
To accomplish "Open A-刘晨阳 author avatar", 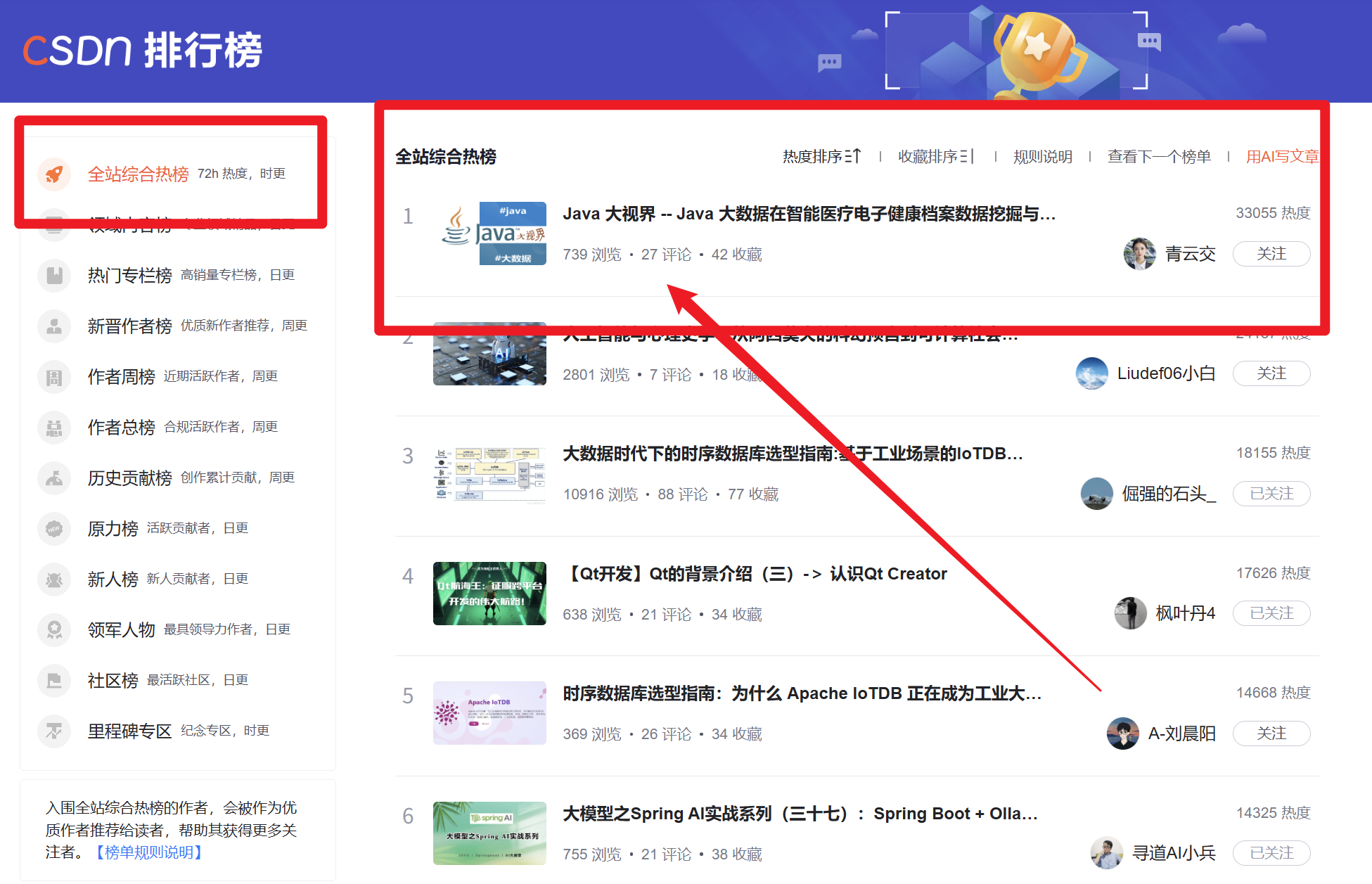I will [x=1123, y=734].
